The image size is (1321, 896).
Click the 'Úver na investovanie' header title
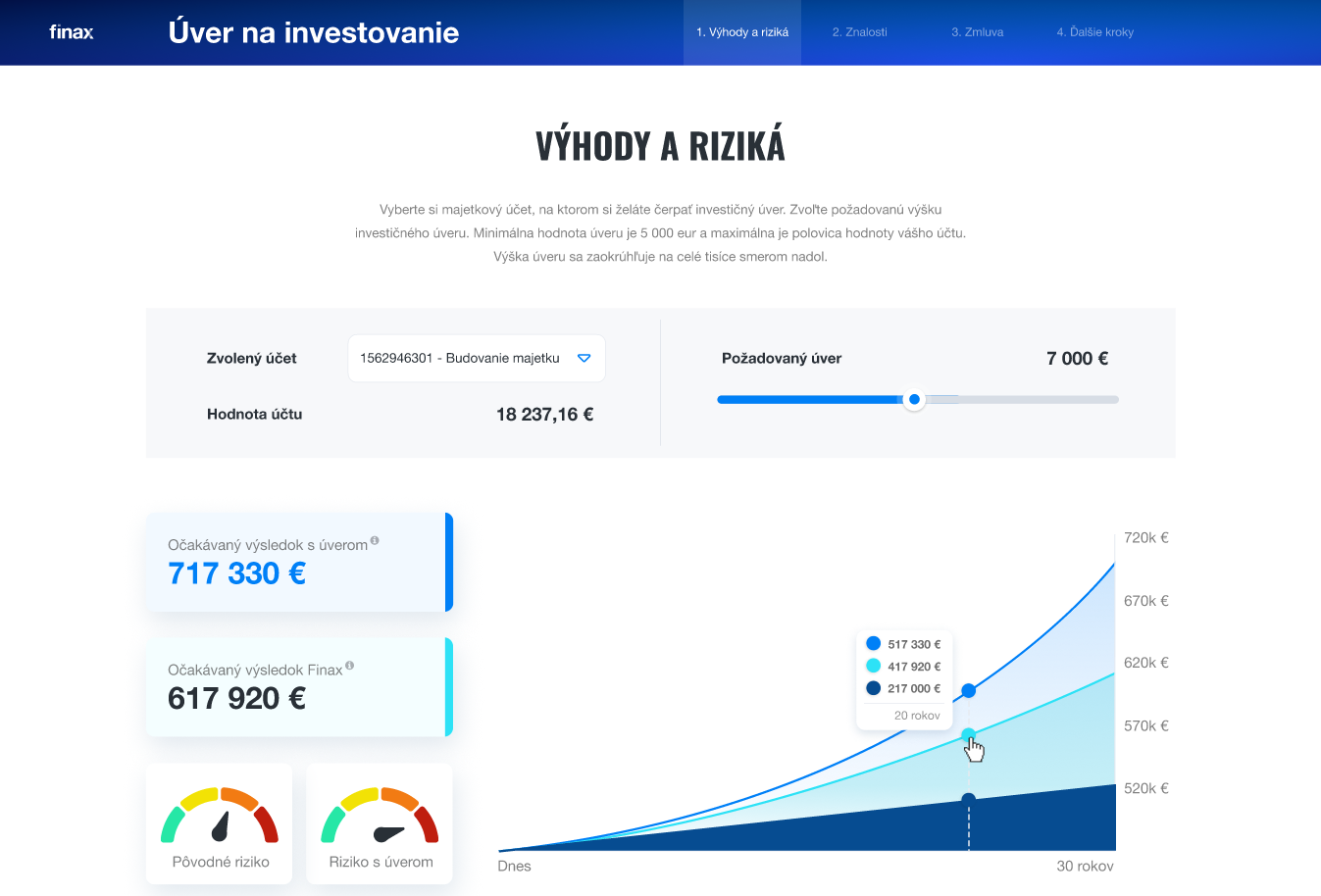coord(314,32)
